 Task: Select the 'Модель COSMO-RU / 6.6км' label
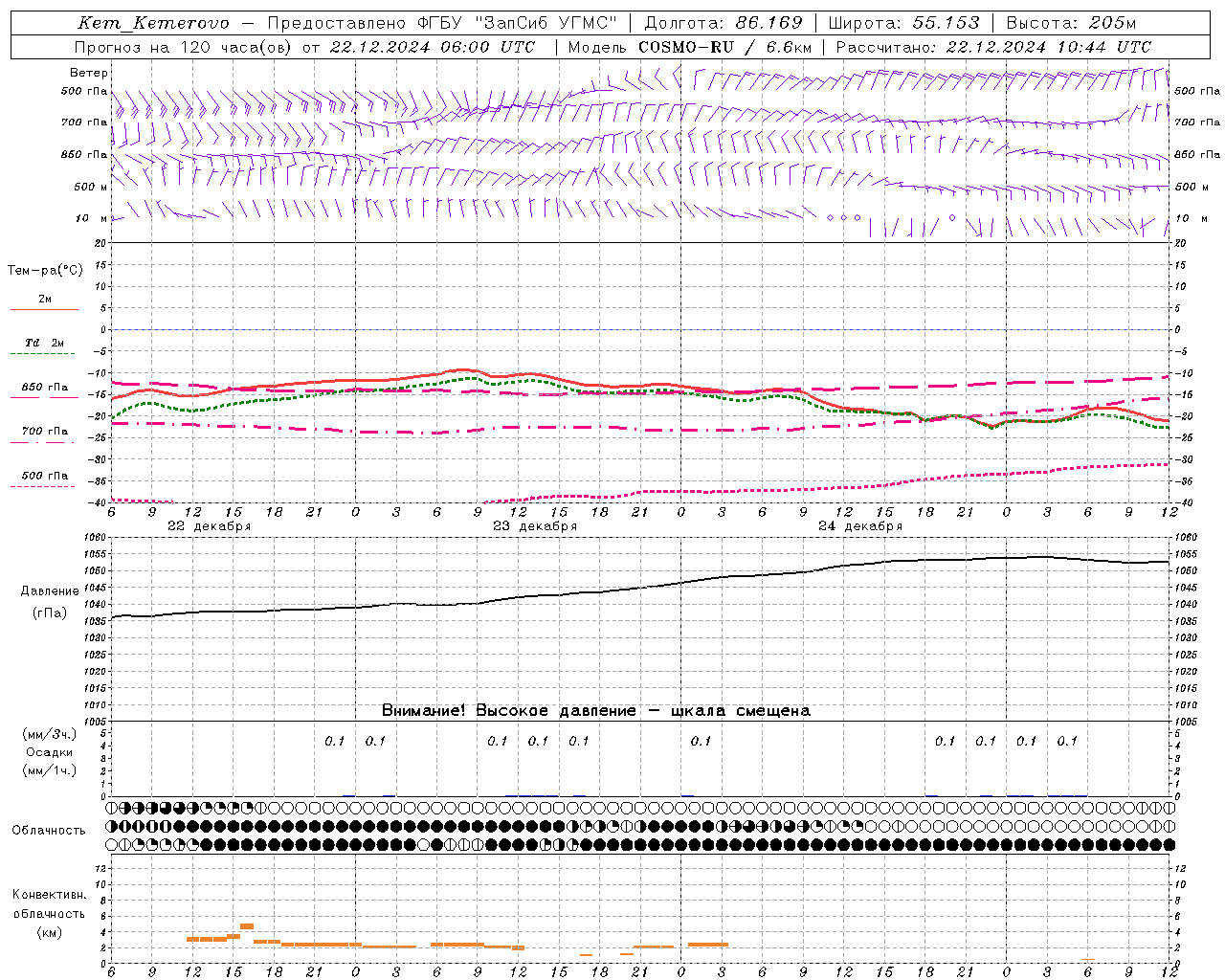tap(690, 47)
